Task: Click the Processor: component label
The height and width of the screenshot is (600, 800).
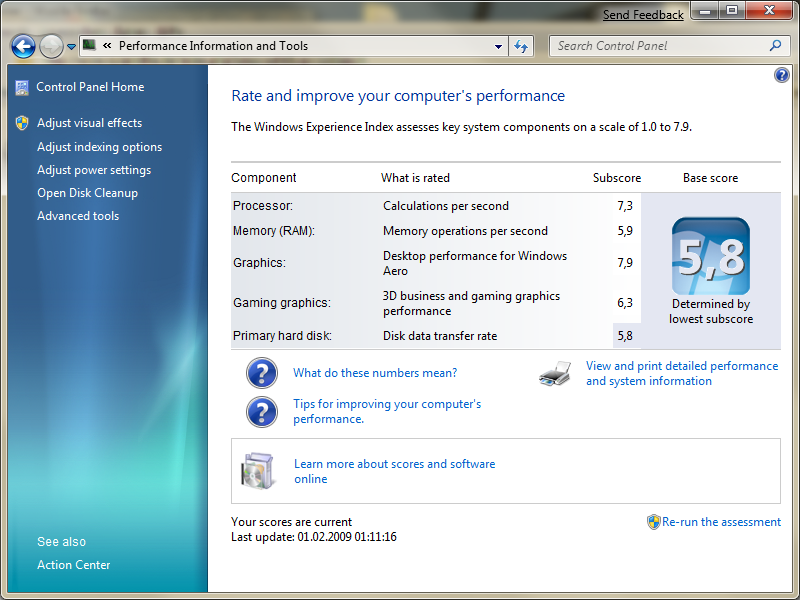Action: tap(263, 206)
